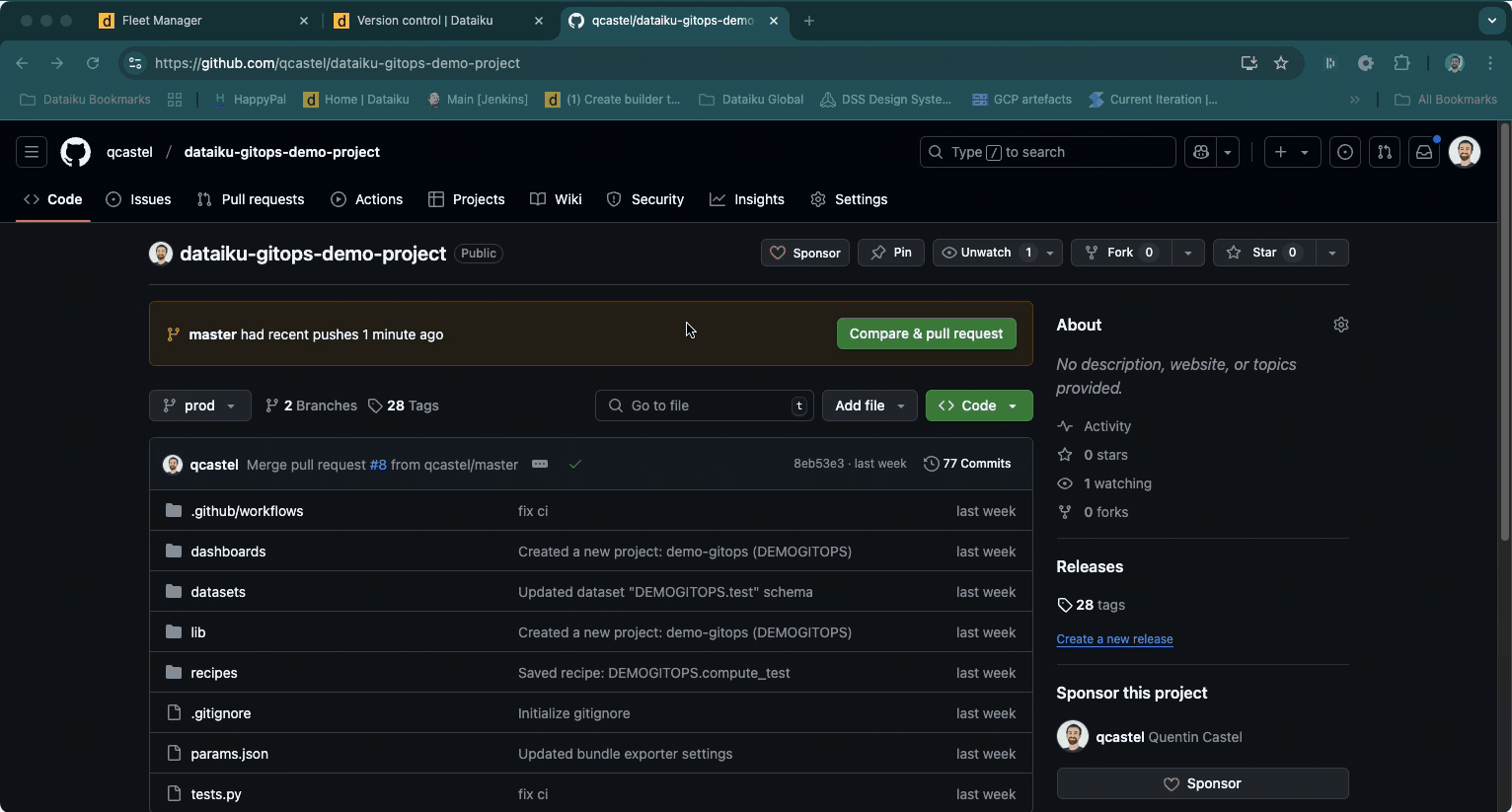Click the Sponsor heart button near repo title
Viewport: 1512px width, 812px height.
[805, 253]
